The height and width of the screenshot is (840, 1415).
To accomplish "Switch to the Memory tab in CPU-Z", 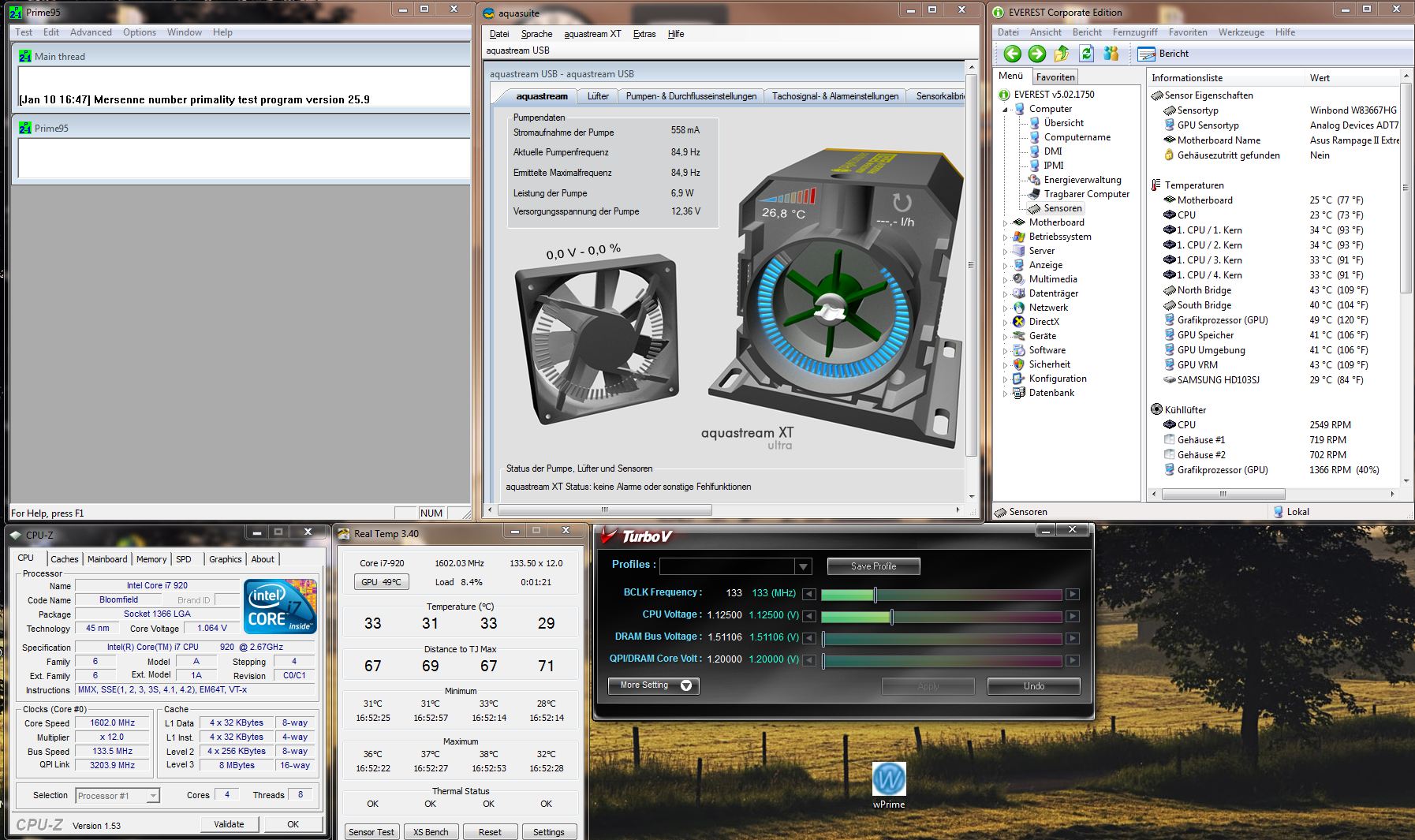I will click(151, 559).
